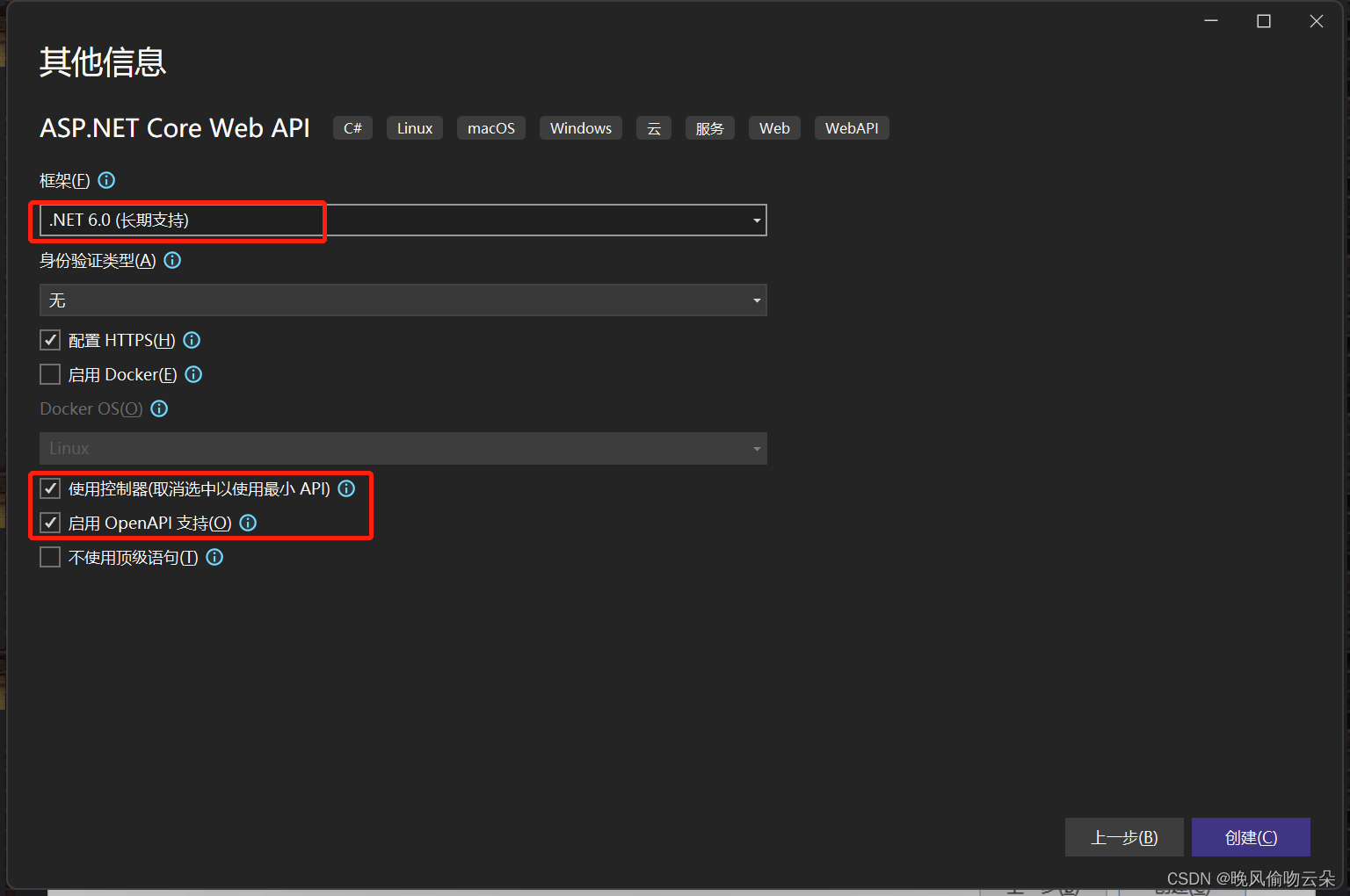Uncheck the 配置 HTTPS(H) checkbox
Screen dimensions: 1350x896
(50, 340)
